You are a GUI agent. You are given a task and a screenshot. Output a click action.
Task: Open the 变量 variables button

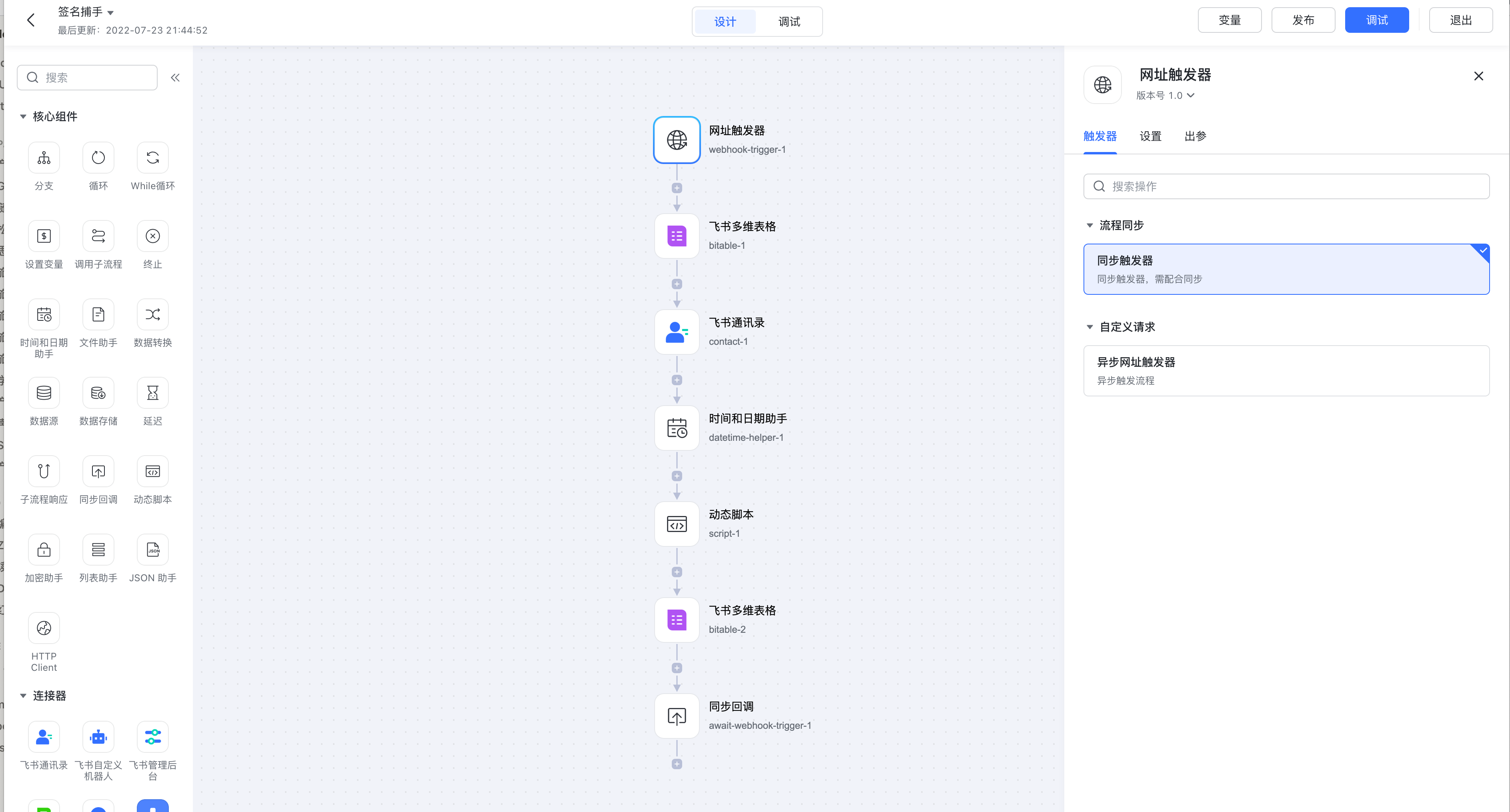[1230, 20]
